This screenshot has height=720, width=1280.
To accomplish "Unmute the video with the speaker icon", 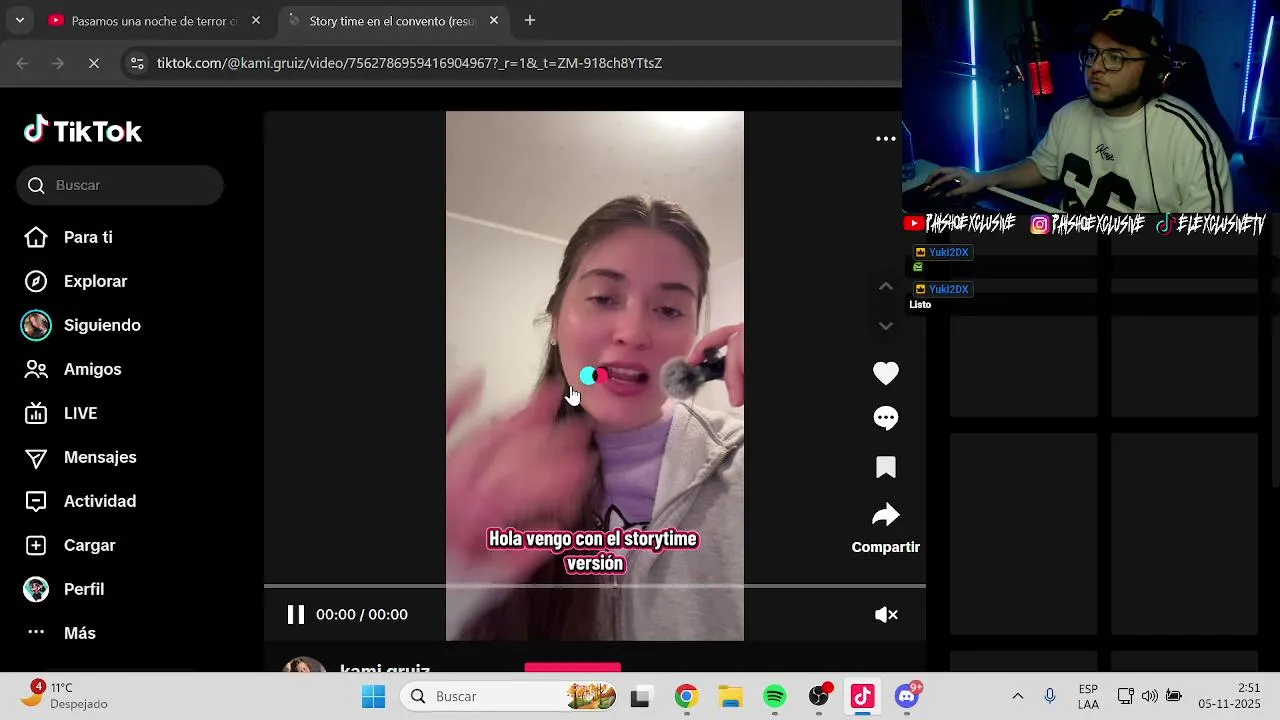I will pyautogui.click(x=886, y=615).
